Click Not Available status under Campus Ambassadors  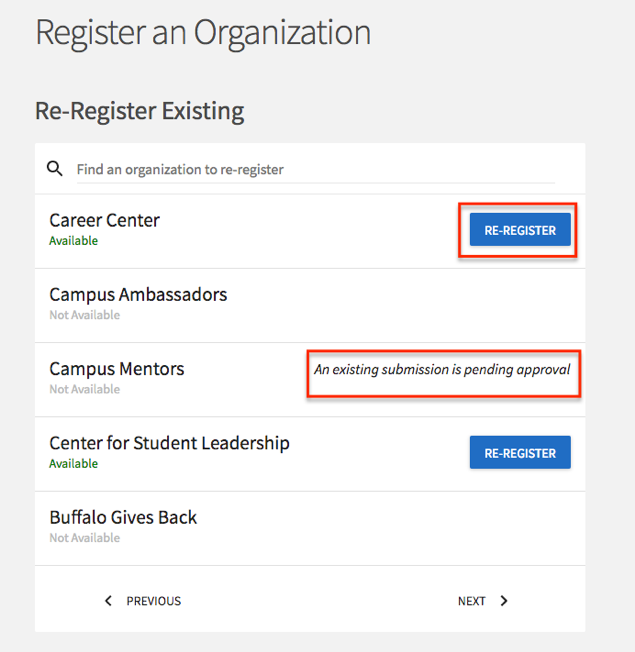coord(84,315)
